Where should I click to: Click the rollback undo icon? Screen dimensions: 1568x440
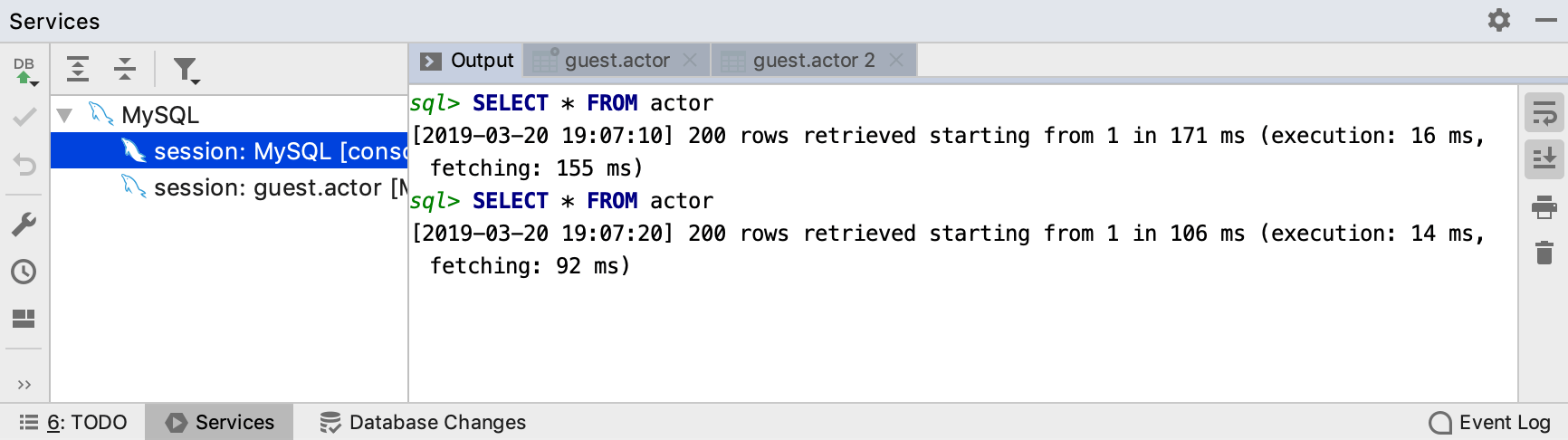[x=24, y=164]
